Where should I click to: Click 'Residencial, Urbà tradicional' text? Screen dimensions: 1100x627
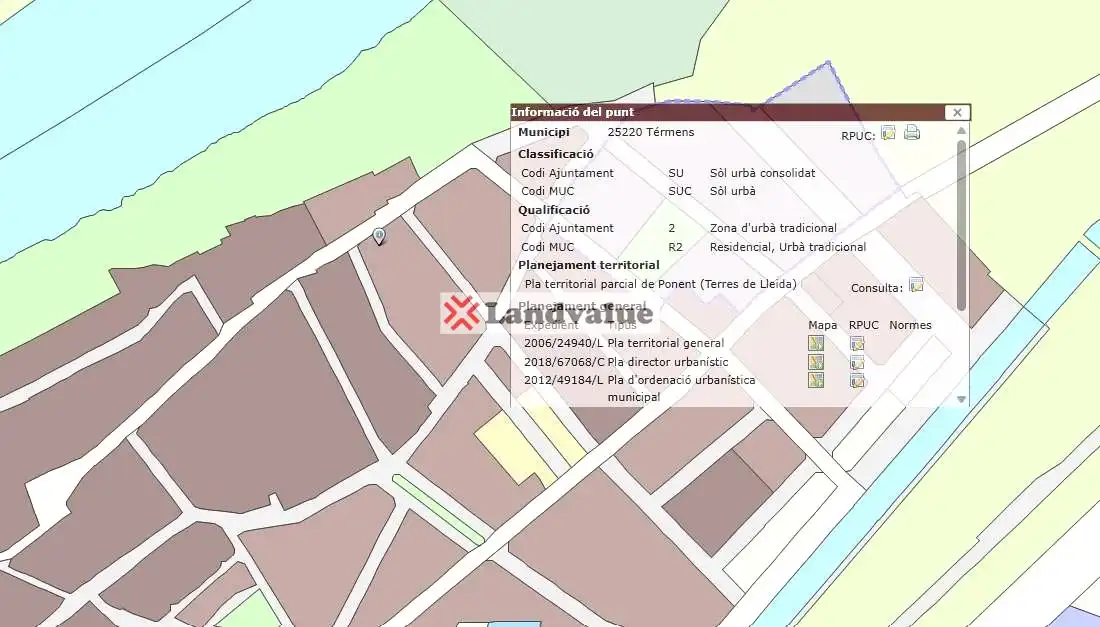(788, 247)
